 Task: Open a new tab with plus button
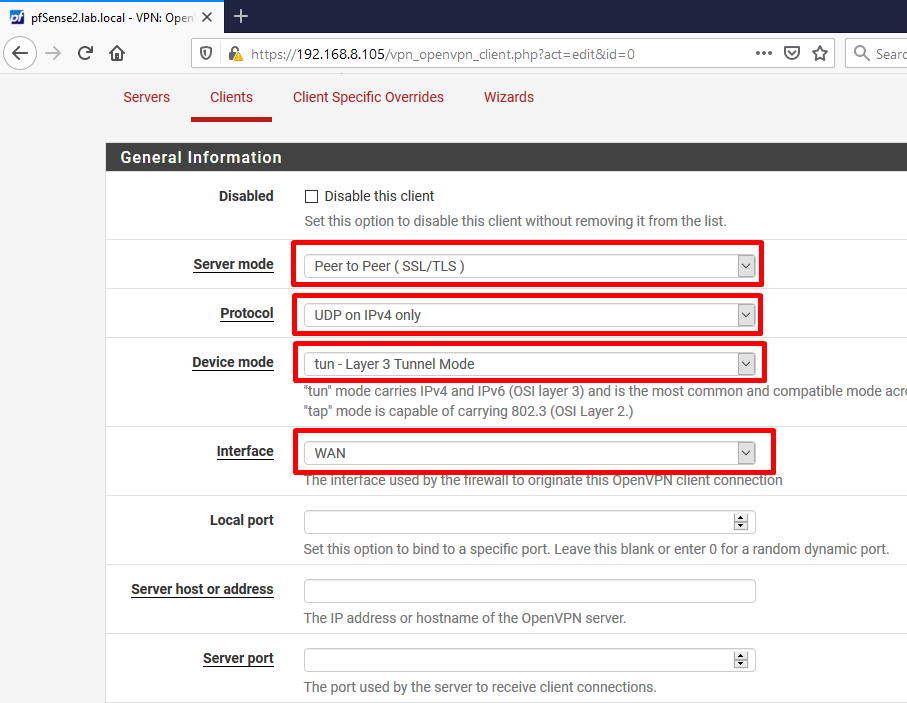tap(241, 16)
